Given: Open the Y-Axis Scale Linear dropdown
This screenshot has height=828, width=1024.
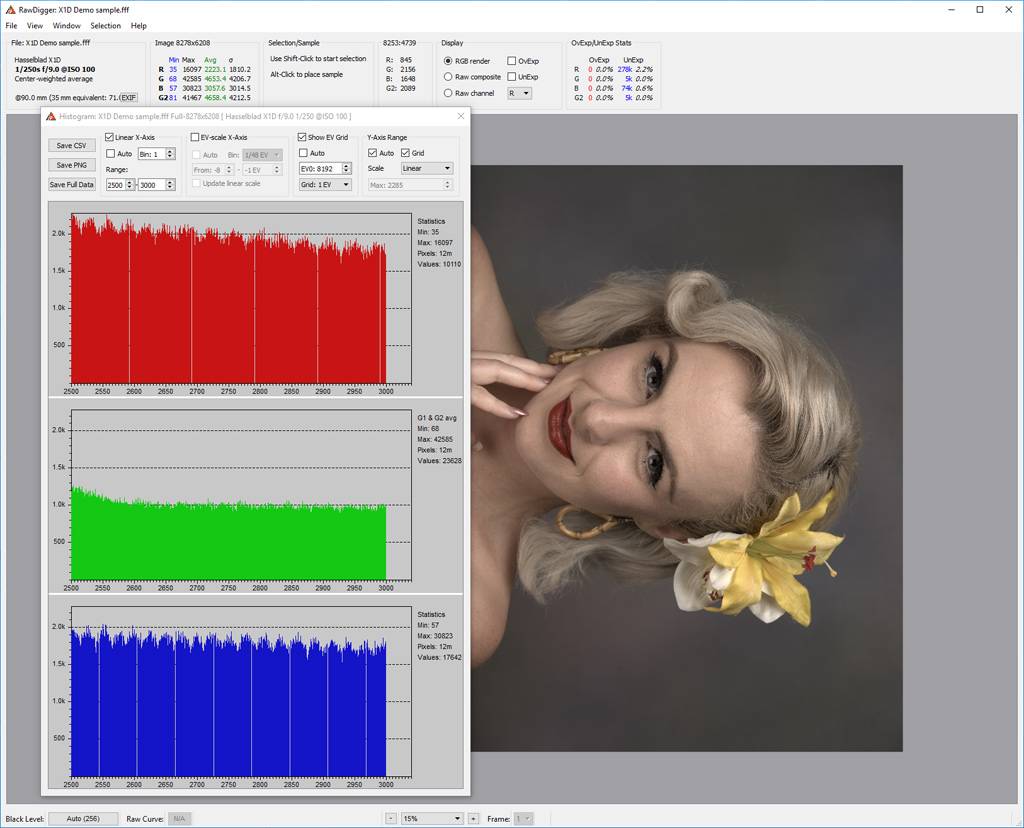Looking at the screenshot, I should (x=426, y=168).
